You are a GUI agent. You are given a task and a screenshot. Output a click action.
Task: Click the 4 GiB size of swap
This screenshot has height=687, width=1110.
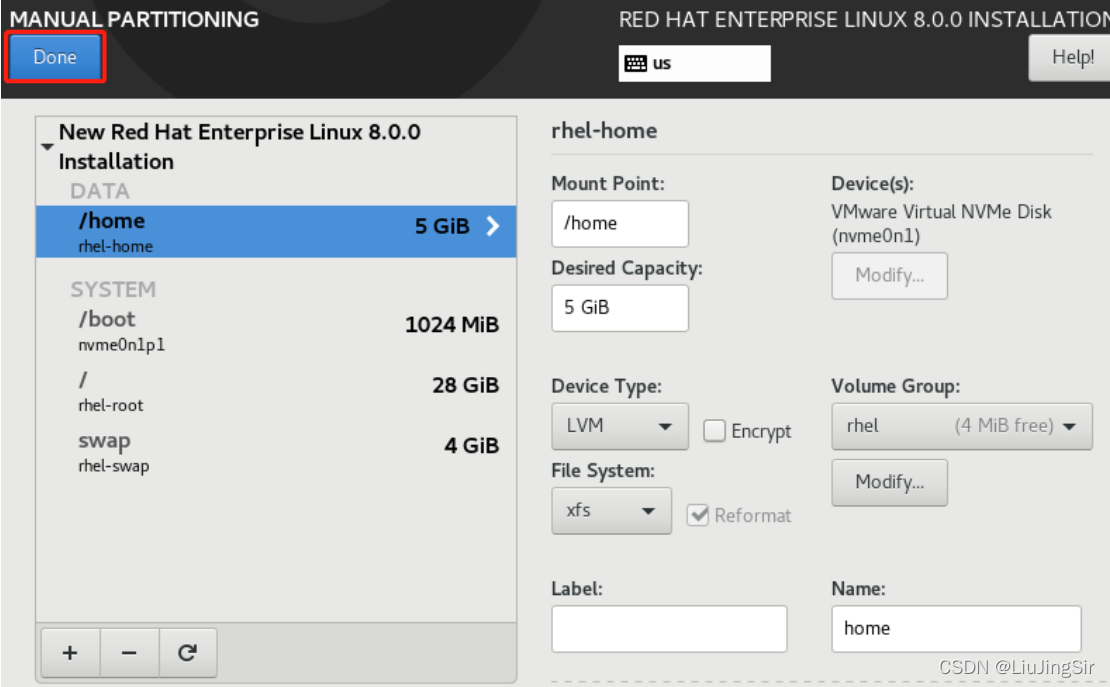(x=471, y=445)
